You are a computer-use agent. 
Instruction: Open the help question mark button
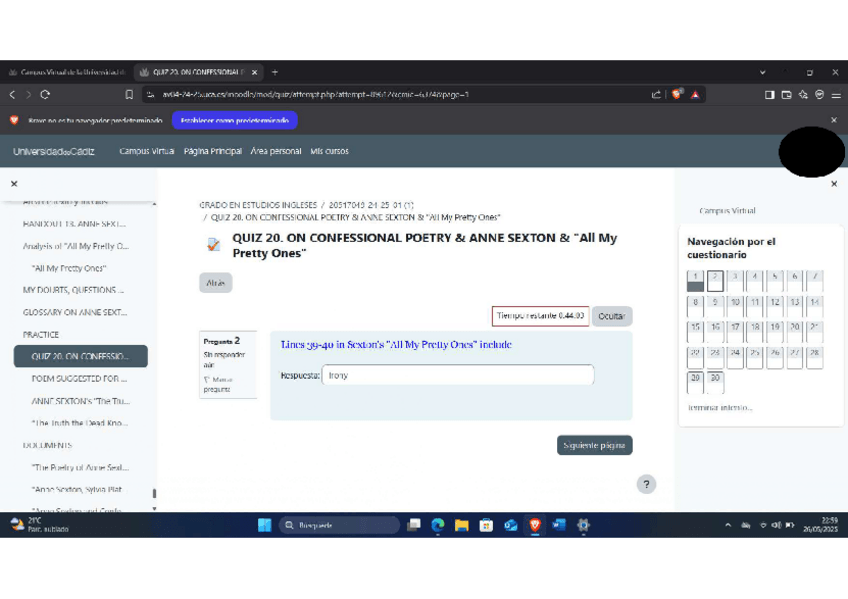click(646, 484)
